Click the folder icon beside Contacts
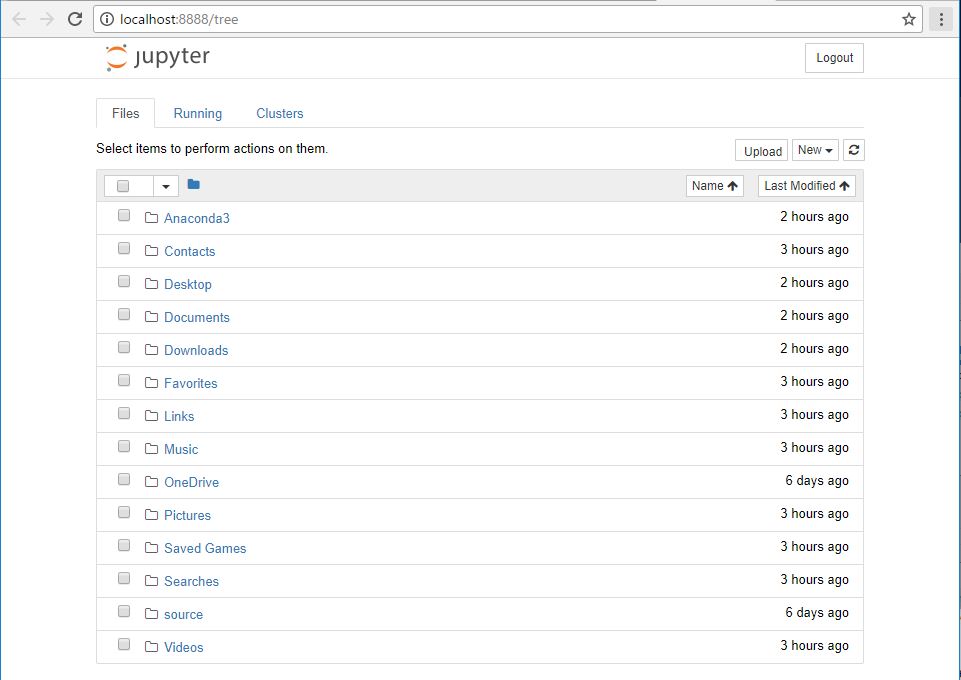 [151, 251]
